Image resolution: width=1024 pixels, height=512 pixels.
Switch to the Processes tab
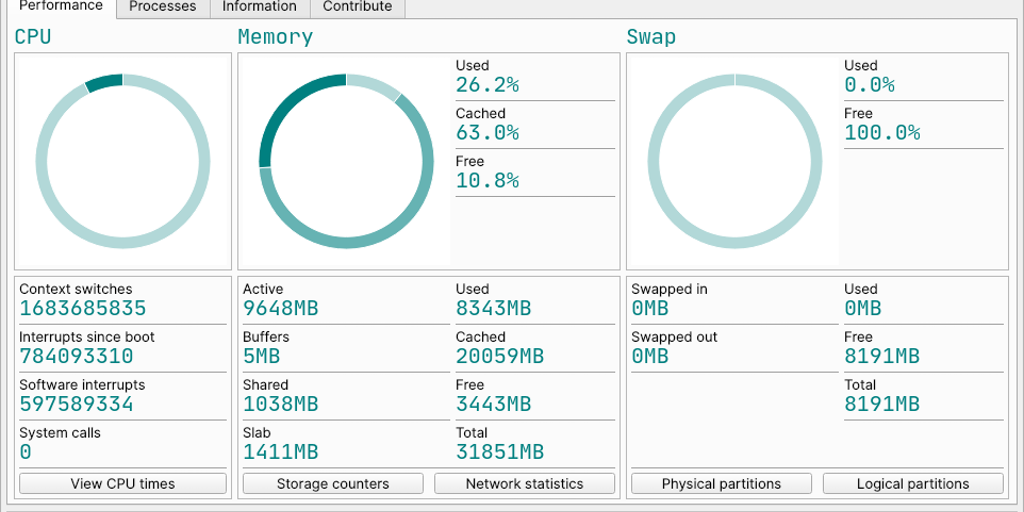[162, 7]
